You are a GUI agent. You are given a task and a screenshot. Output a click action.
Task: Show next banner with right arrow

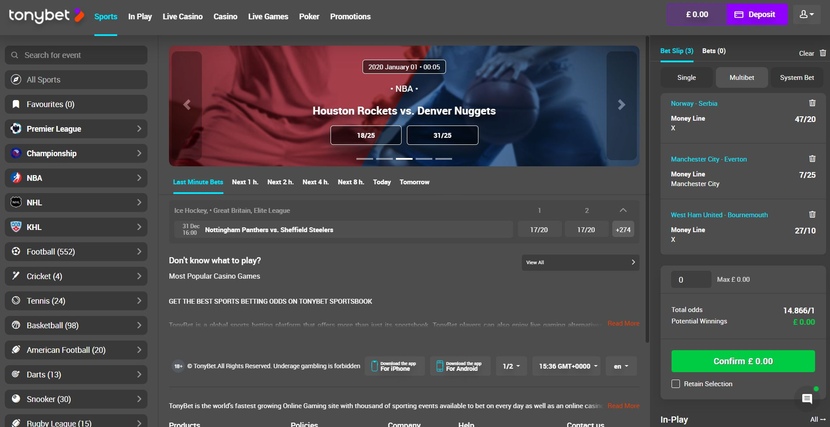tap(621, 105)
